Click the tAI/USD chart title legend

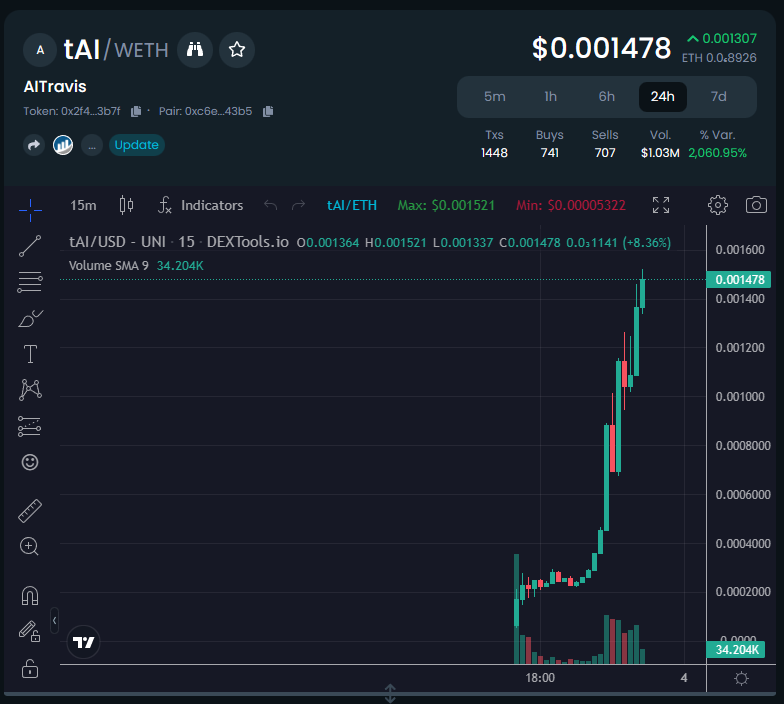click(178, 242)
